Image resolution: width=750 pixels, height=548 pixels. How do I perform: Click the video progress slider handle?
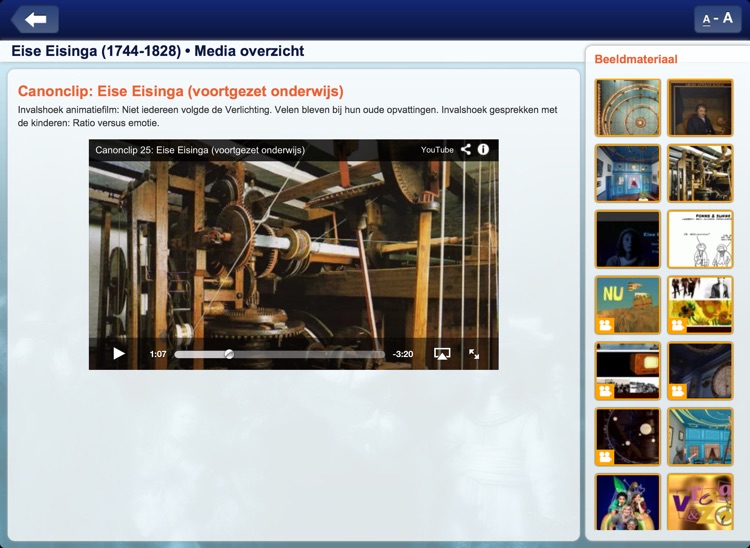coord(230,354)
